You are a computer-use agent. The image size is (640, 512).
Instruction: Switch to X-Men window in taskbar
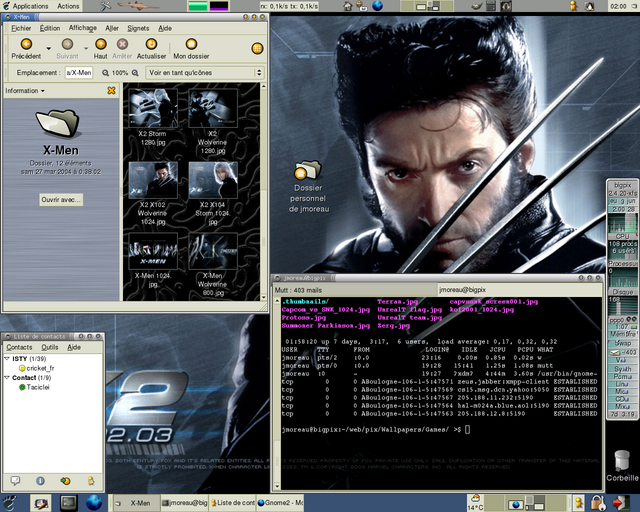pos(136,503)
